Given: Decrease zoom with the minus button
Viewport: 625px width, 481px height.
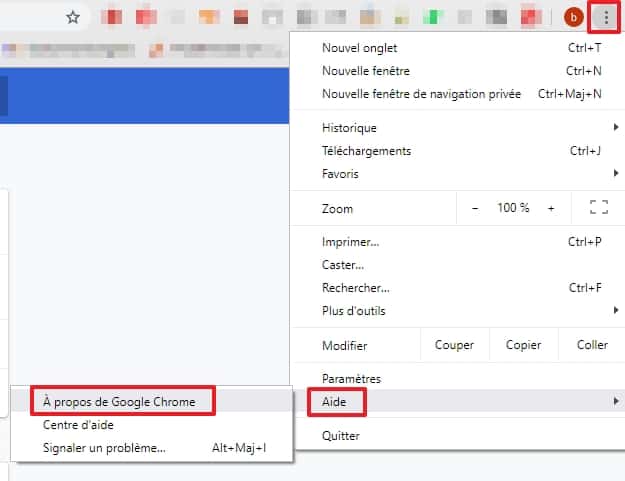Looking at the screenshot, I should click(475, 208).
